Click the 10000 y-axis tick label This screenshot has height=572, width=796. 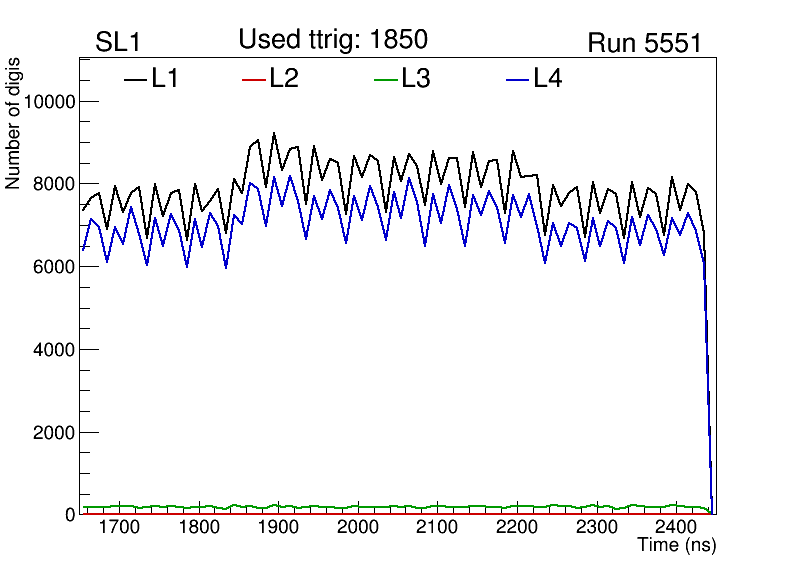47,102
